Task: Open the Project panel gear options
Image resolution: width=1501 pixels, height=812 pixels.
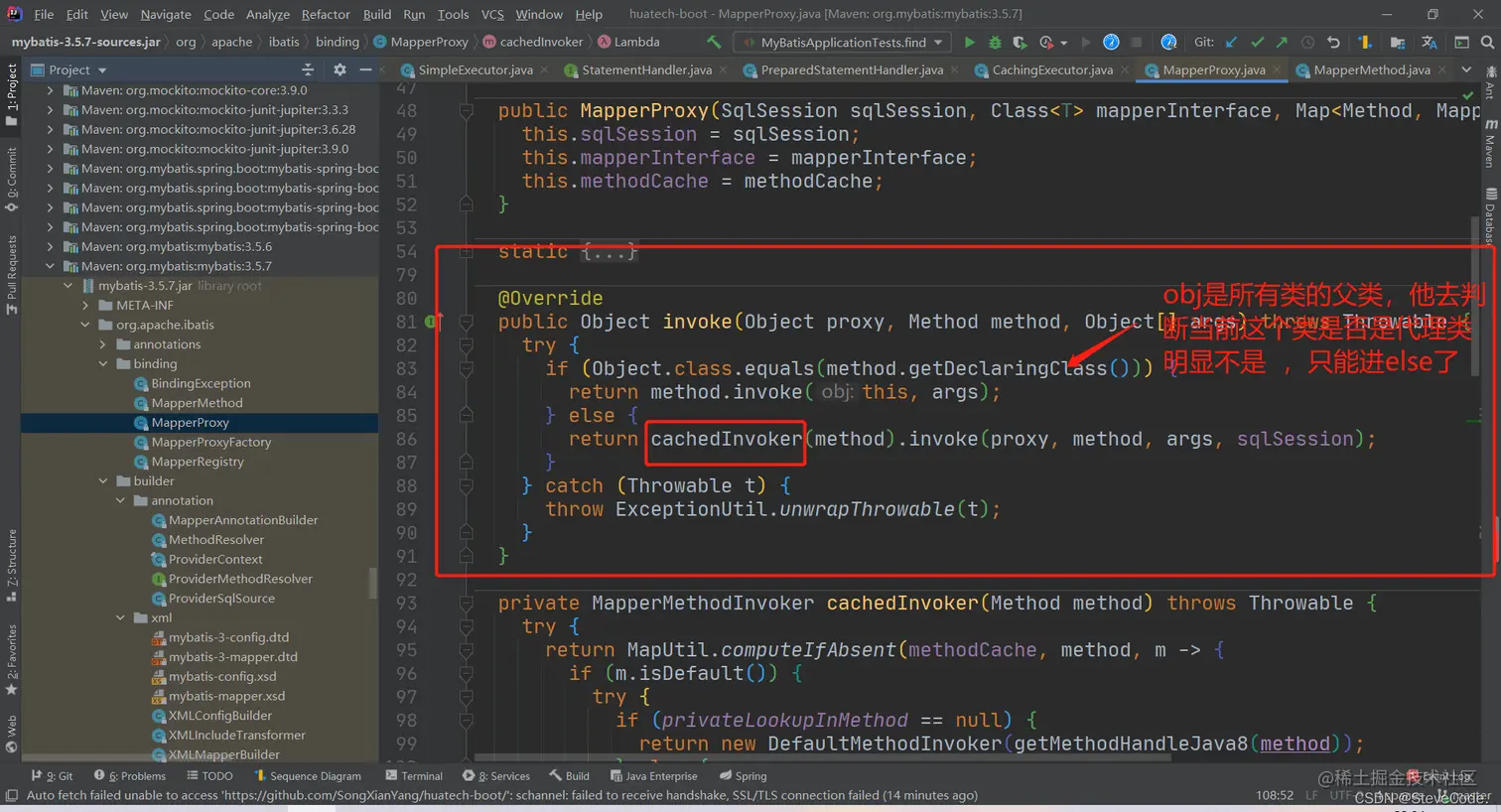Action: pos(340,69)
